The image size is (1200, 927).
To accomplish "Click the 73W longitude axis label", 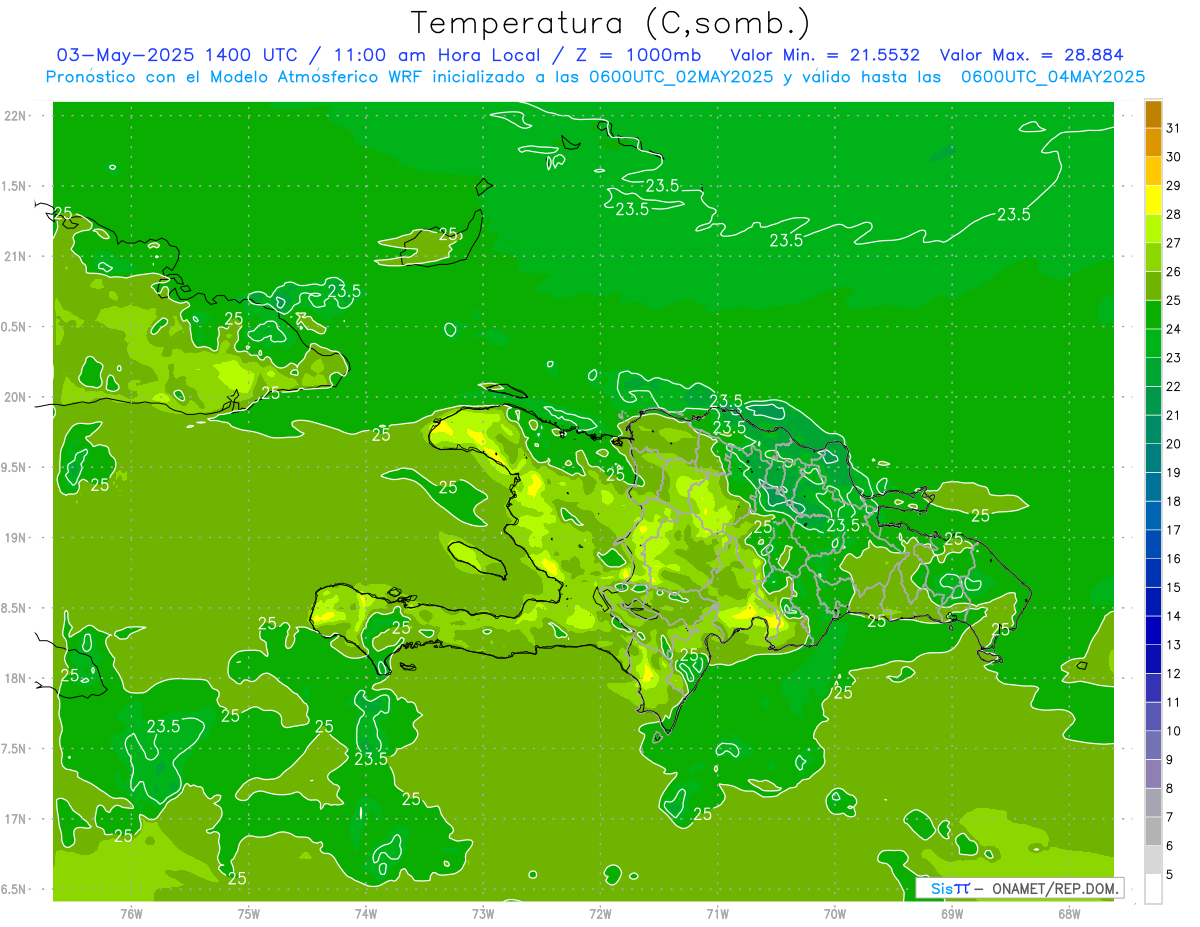I will click(483, 914).
